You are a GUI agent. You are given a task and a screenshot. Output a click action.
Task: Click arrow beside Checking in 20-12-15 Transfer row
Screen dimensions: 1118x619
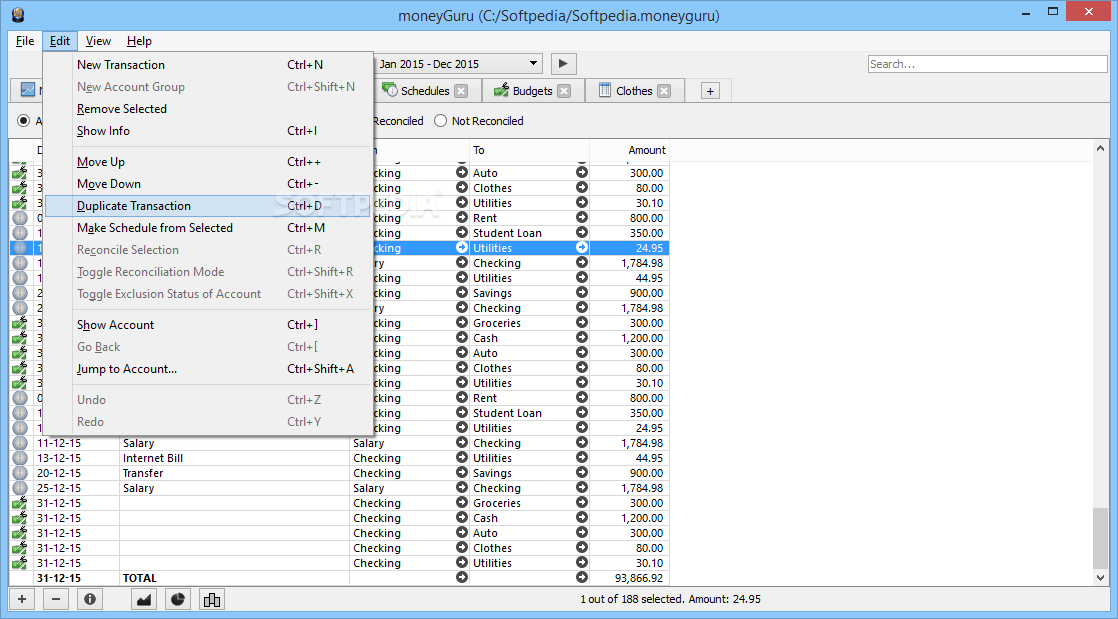[x=461, y=473]
